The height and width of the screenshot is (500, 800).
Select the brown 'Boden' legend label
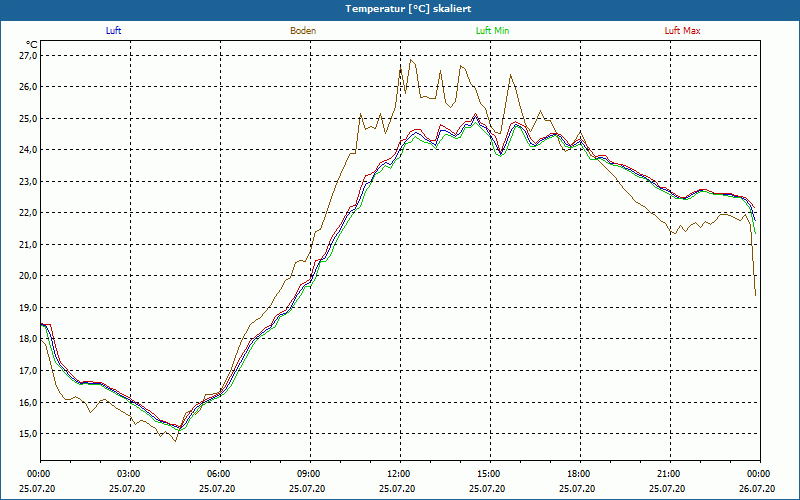point(303,31)
